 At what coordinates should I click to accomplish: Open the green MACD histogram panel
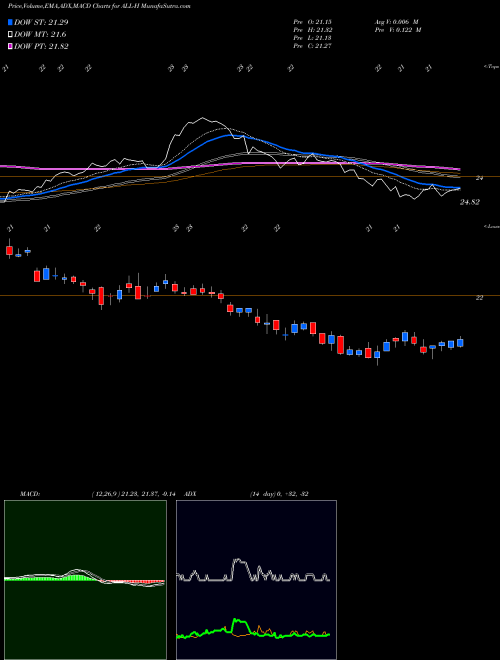tap(85, 580)
